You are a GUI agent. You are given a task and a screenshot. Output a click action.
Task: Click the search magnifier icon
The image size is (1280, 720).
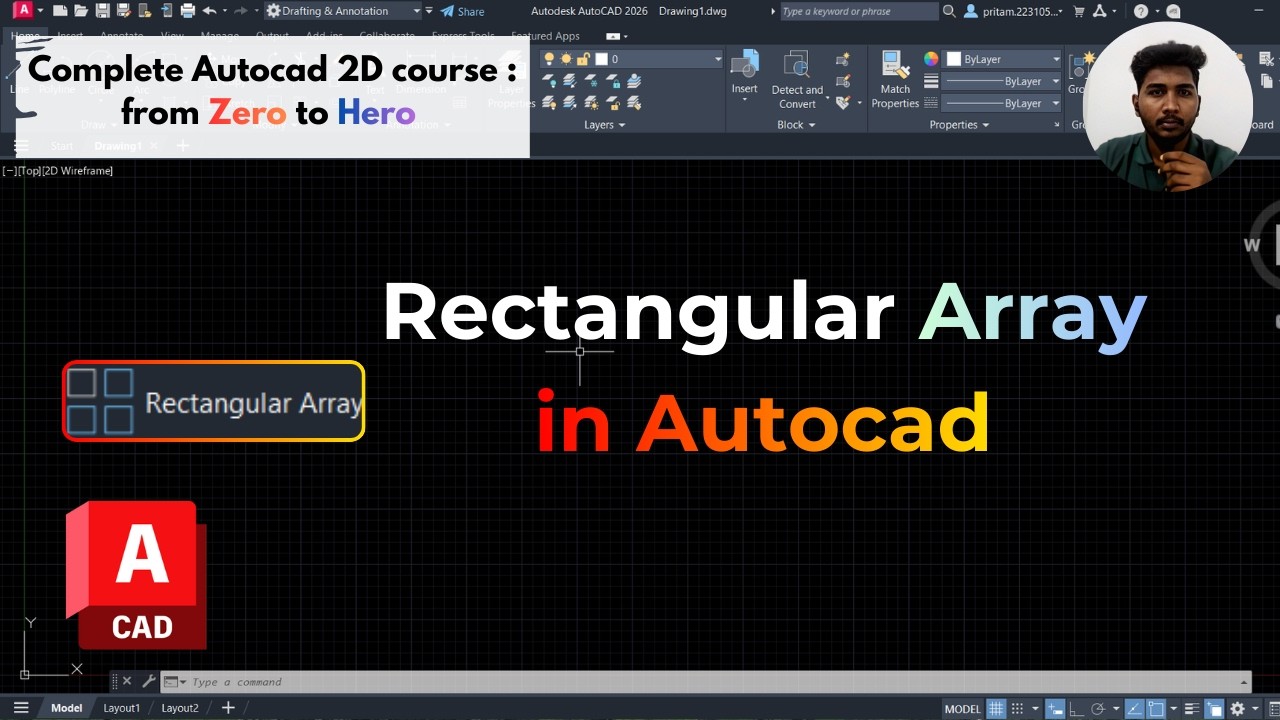pyautogui.click(x=949, y=11)
